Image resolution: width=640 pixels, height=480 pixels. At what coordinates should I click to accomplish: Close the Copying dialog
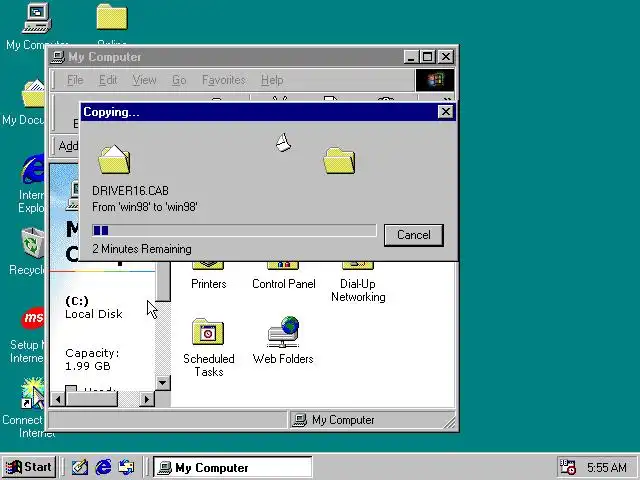pyautogui.click(x=445, y=111)
